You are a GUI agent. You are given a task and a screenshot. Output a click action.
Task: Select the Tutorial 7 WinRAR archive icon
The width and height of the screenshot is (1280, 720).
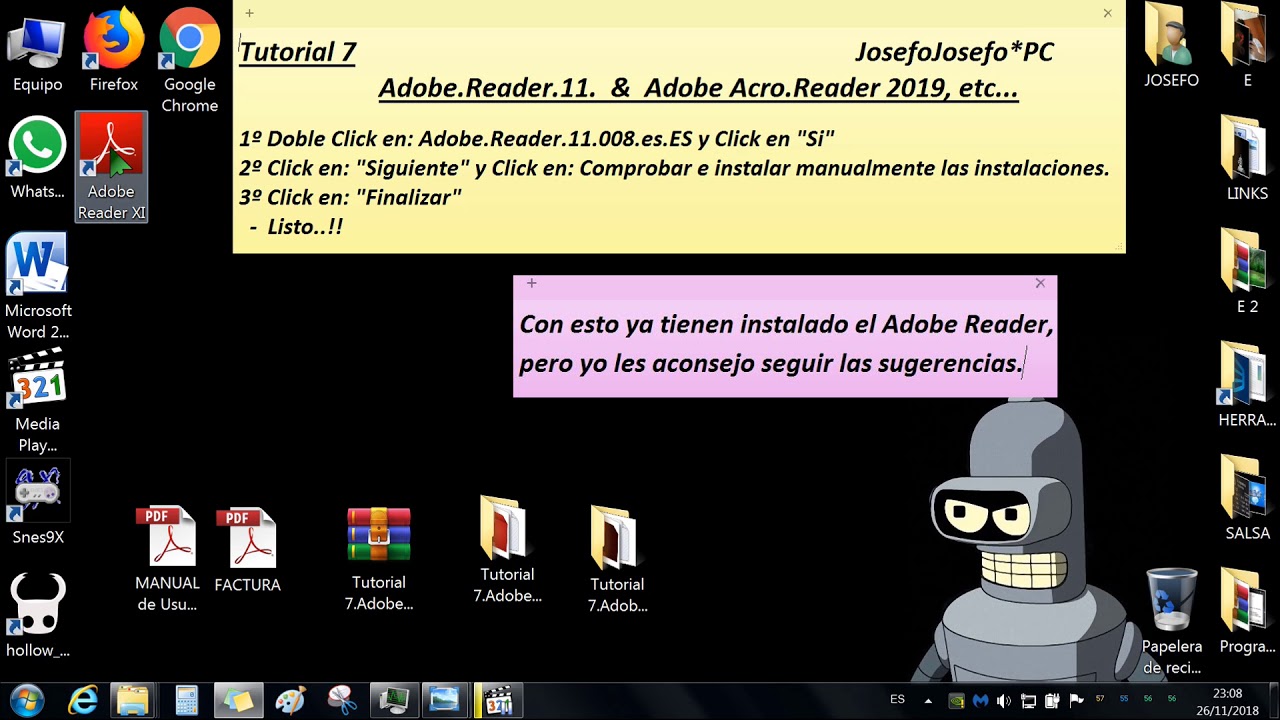click(x=379, y=558)
